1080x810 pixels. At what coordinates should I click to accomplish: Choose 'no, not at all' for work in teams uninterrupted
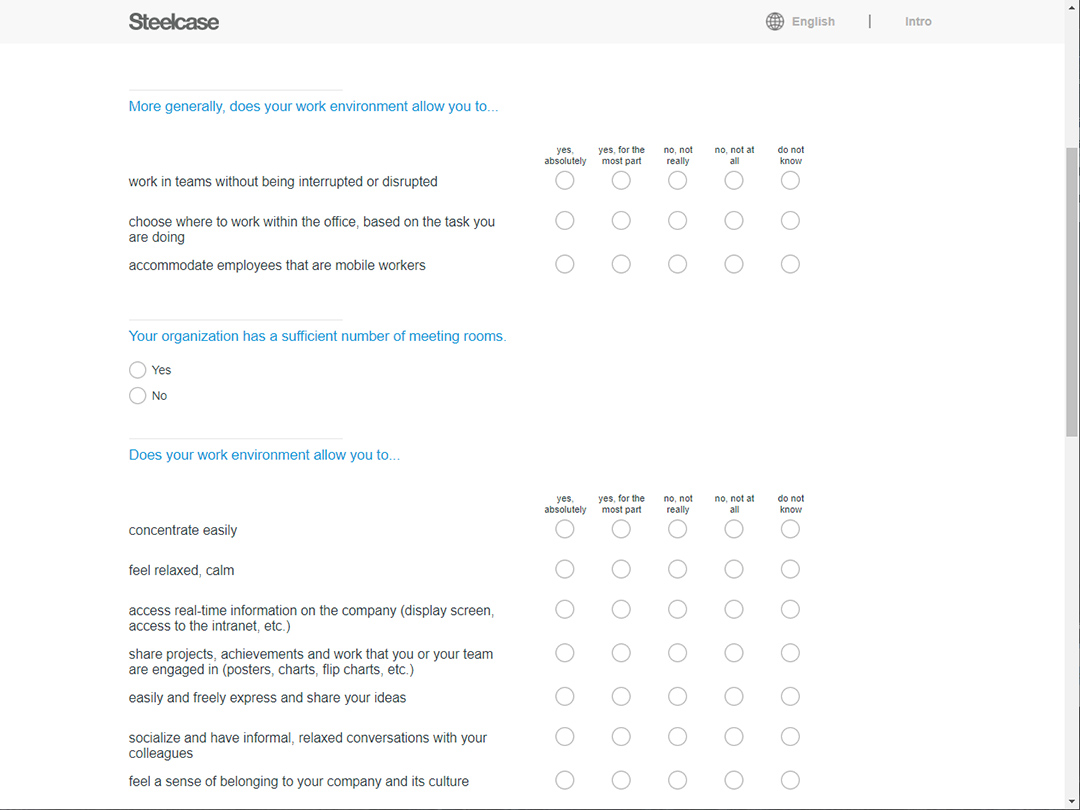coord(734,180)
